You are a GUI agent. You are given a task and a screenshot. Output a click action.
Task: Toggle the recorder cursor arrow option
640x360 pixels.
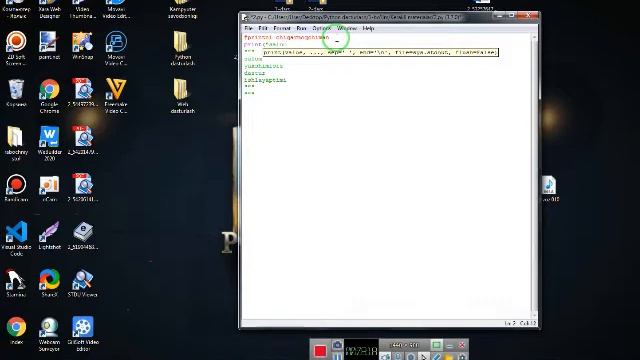point(424,357)
